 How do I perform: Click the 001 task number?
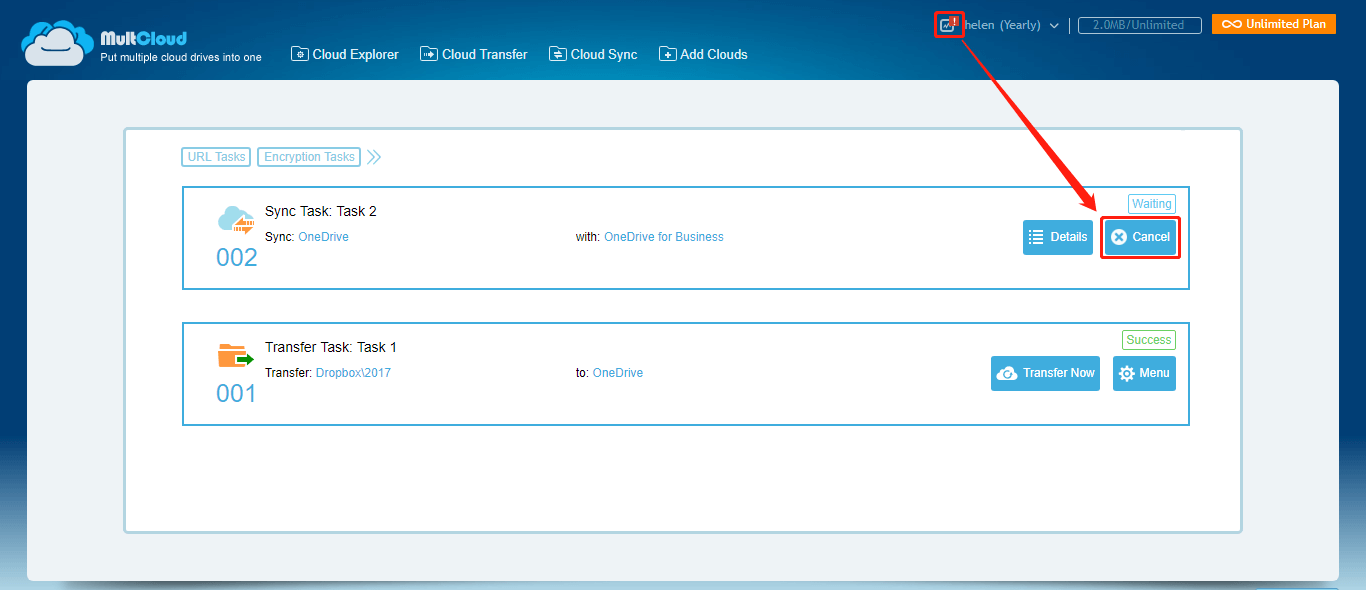(x=236, y=394)
